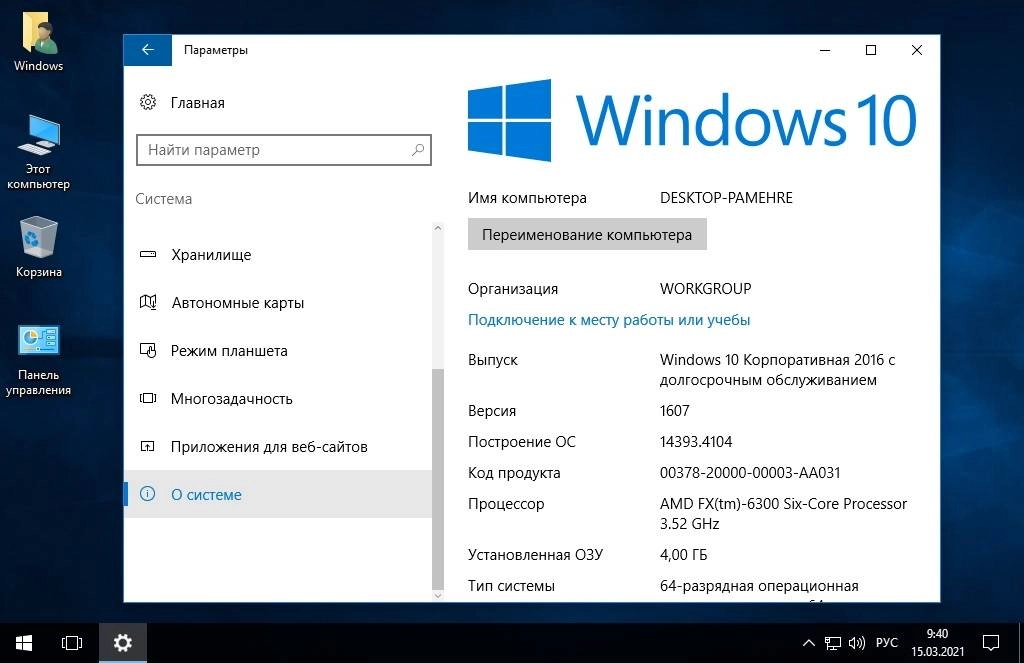Click the Приложения для веб-сайтов icon
This screenshot has height=663, width=1024.
[x=148, y=446]
